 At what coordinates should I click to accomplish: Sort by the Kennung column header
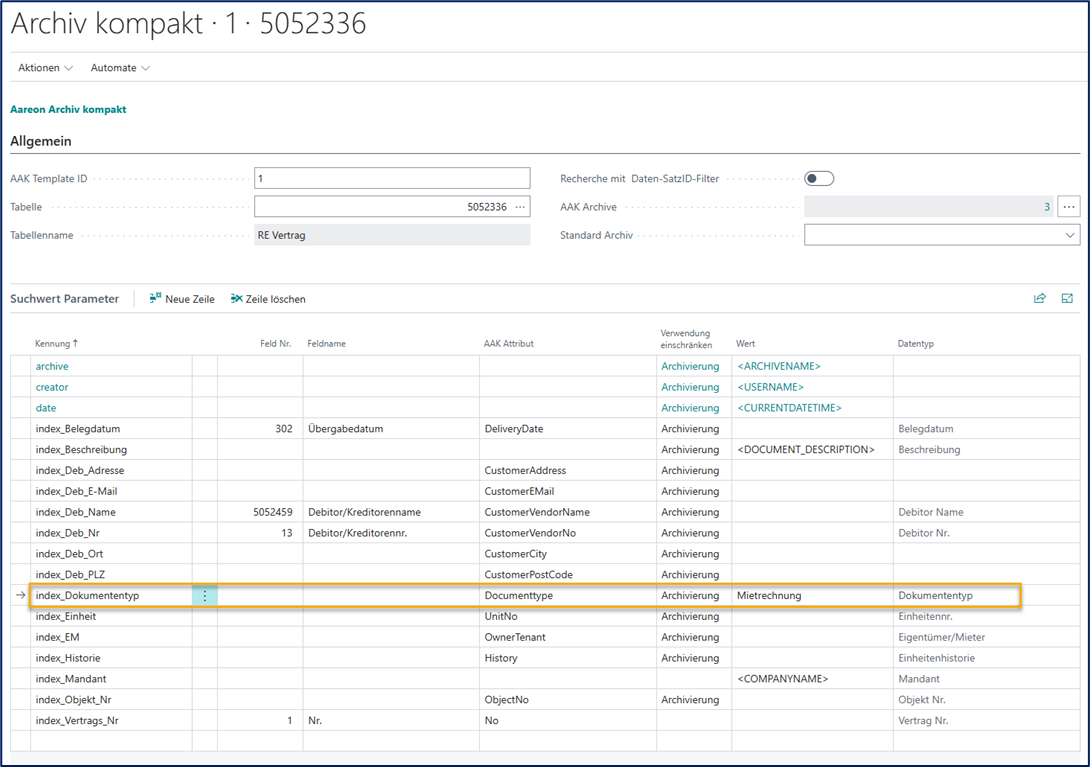(56, 343)
